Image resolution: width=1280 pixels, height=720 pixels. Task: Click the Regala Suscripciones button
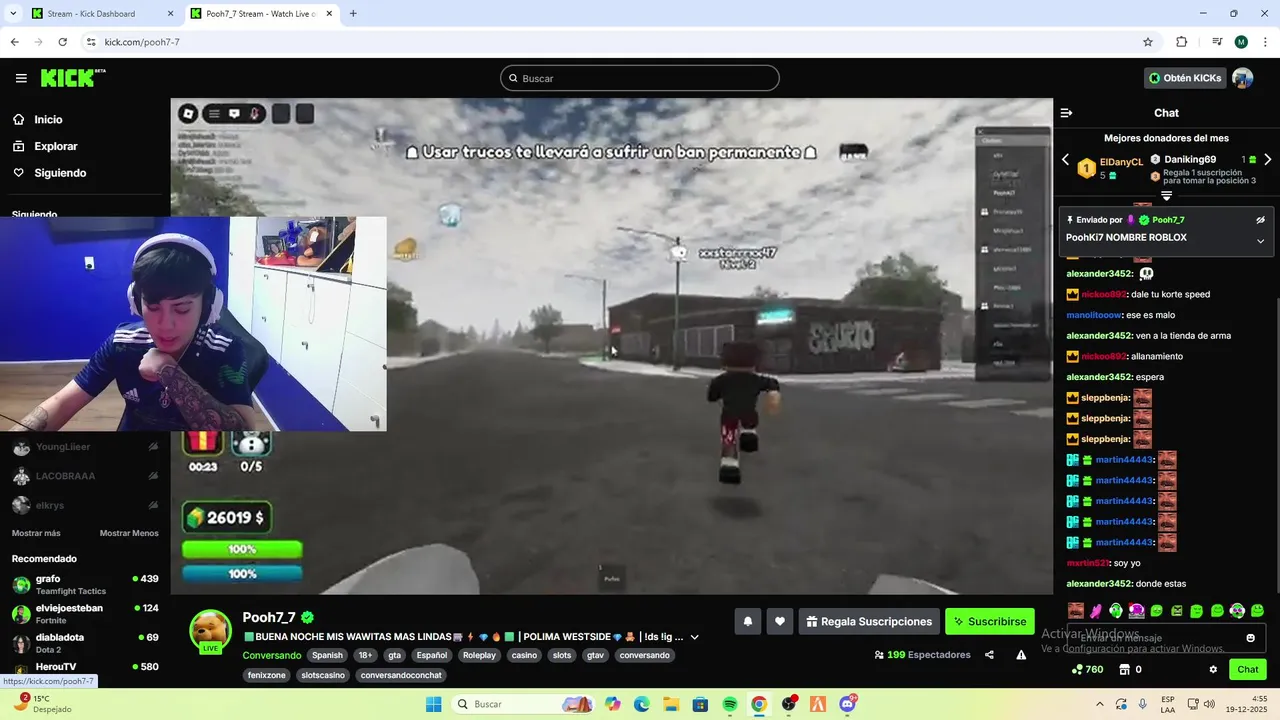(869, 621)
